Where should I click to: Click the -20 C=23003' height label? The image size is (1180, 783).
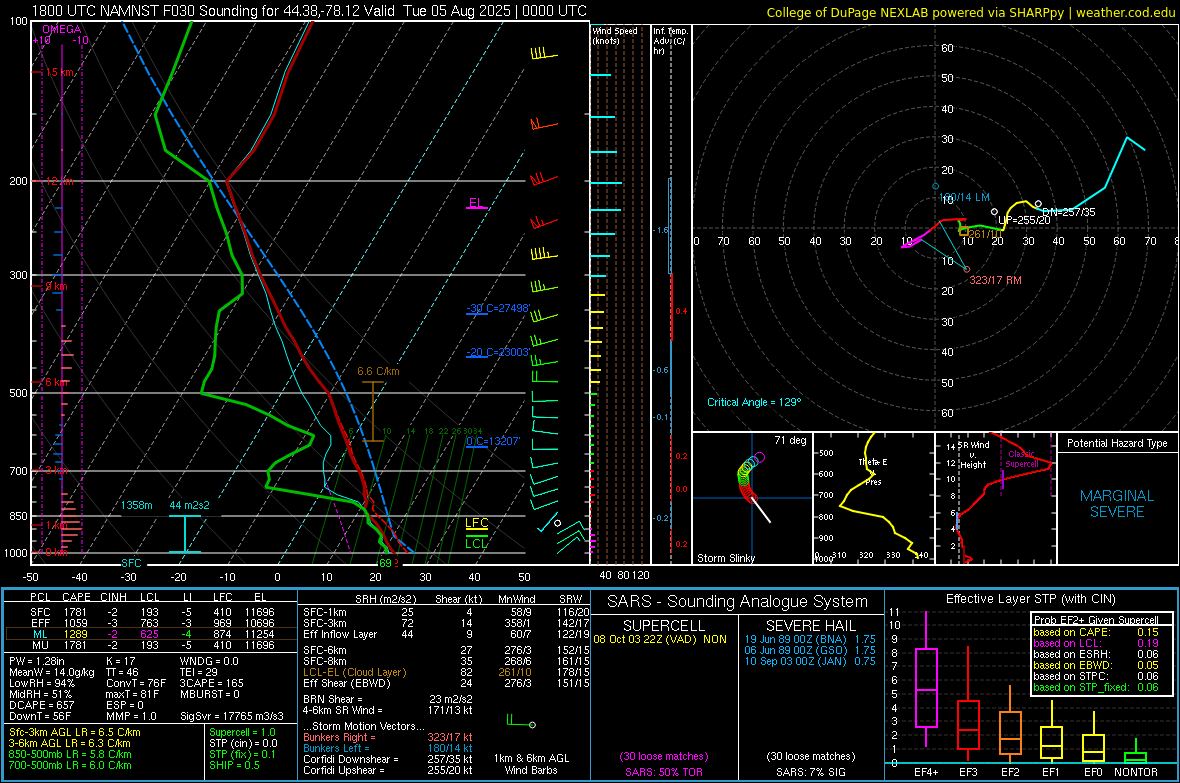pyautogui.click(x=498, y=352)
